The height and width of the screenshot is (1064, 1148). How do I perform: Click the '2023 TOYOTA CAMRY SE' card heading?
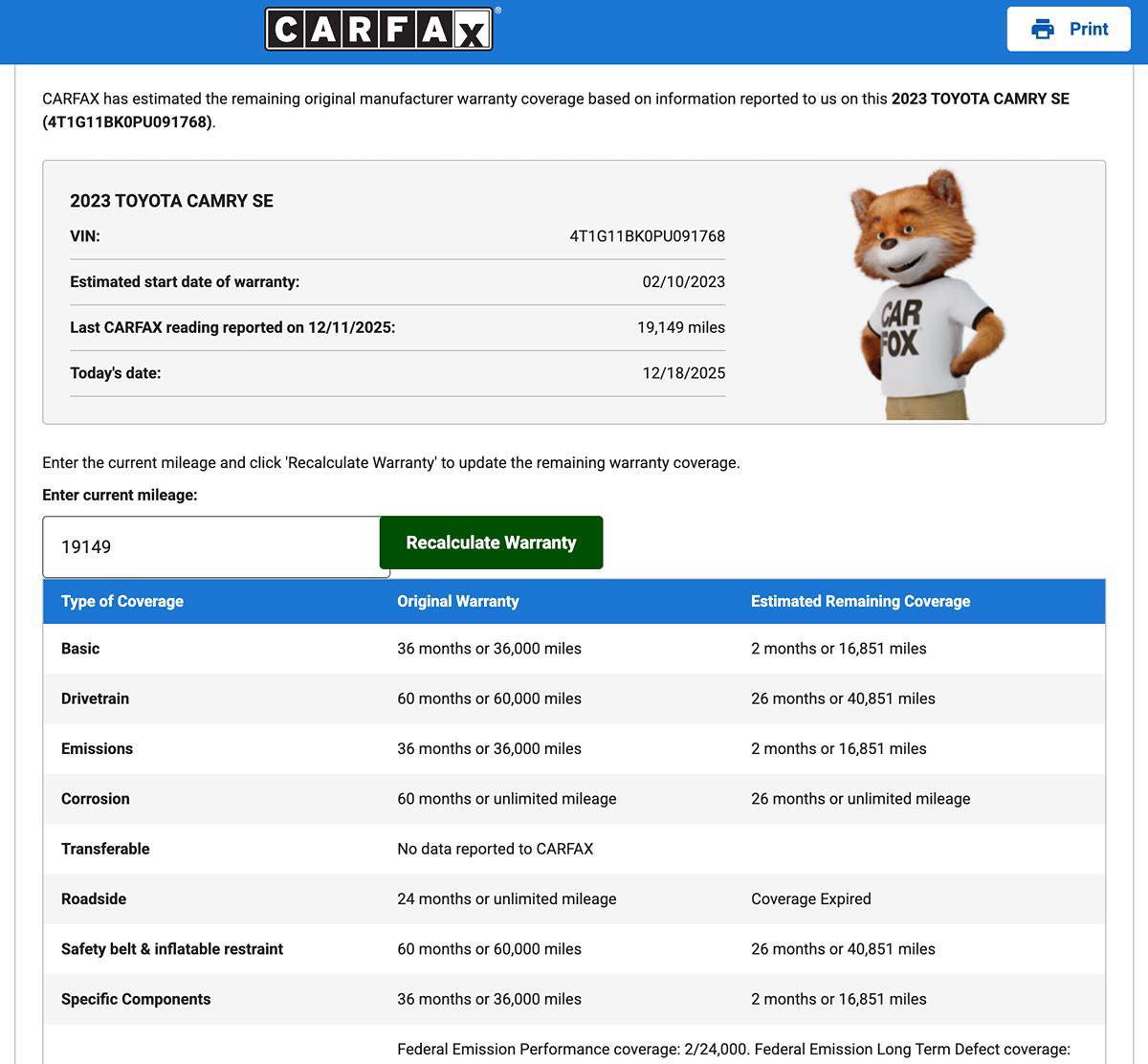coord(171,201)
